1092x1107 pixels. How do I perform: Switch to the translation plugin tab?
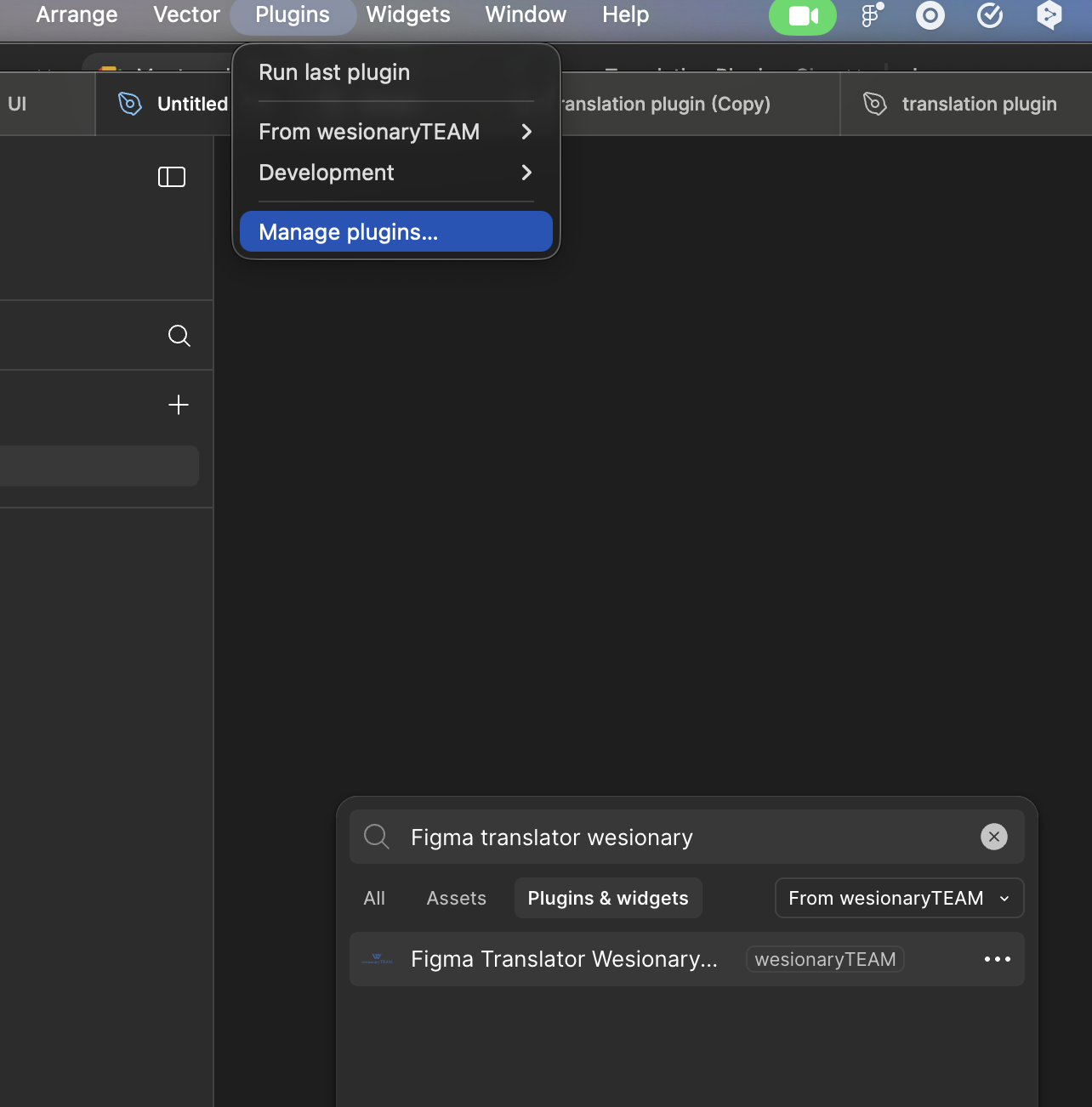click(966, 104)
